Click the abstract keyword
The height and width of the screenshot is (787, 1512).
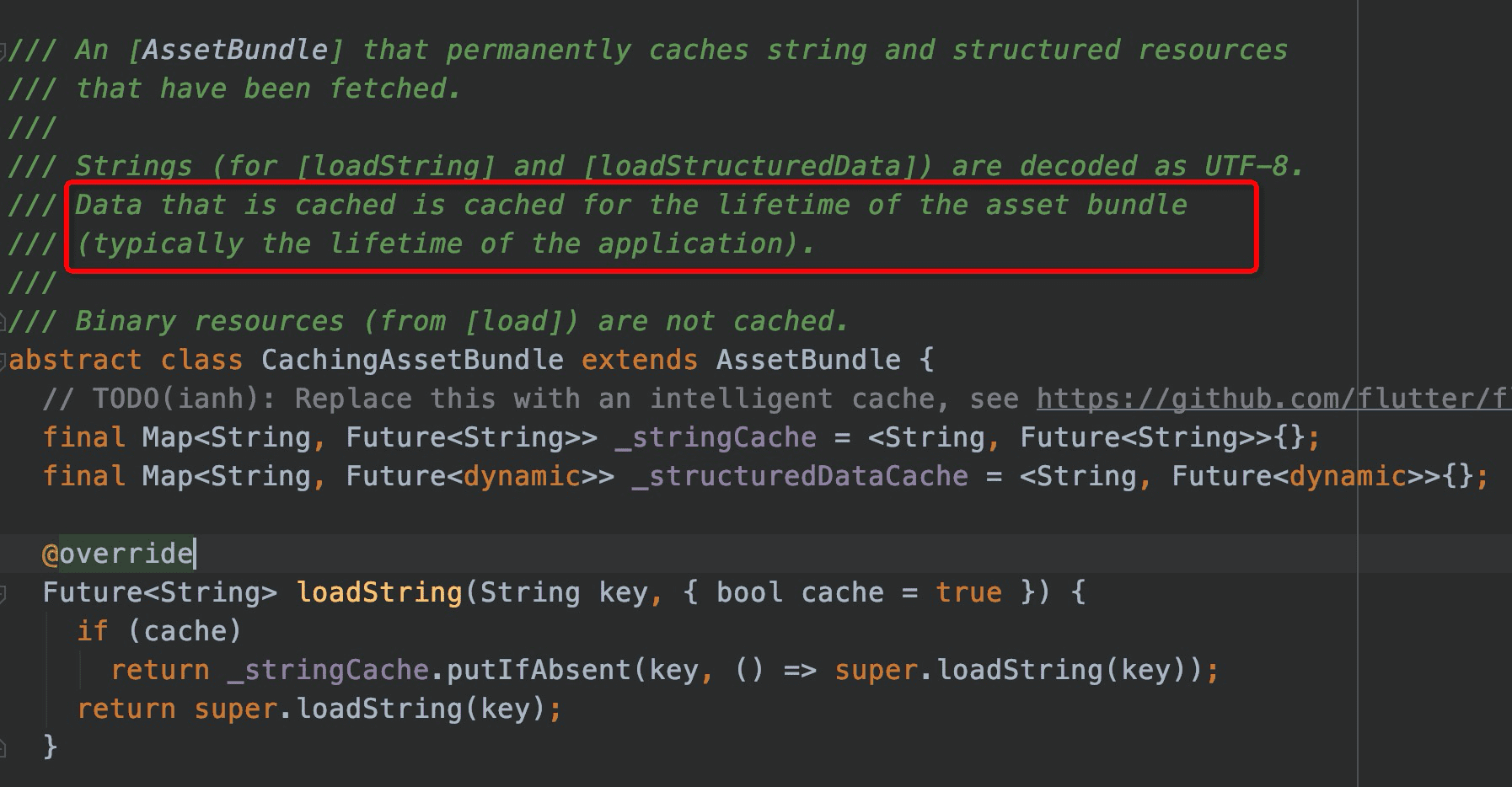pyautogui.click(x=75, y=360)
